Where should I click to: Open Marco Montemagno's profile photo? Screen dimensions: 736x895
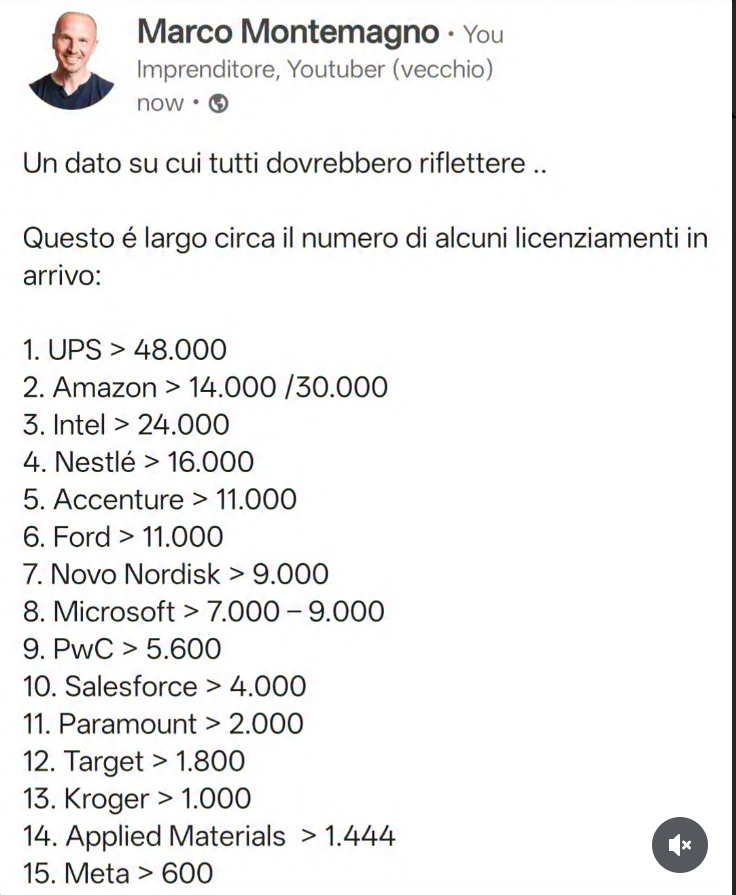pos(71,61)
